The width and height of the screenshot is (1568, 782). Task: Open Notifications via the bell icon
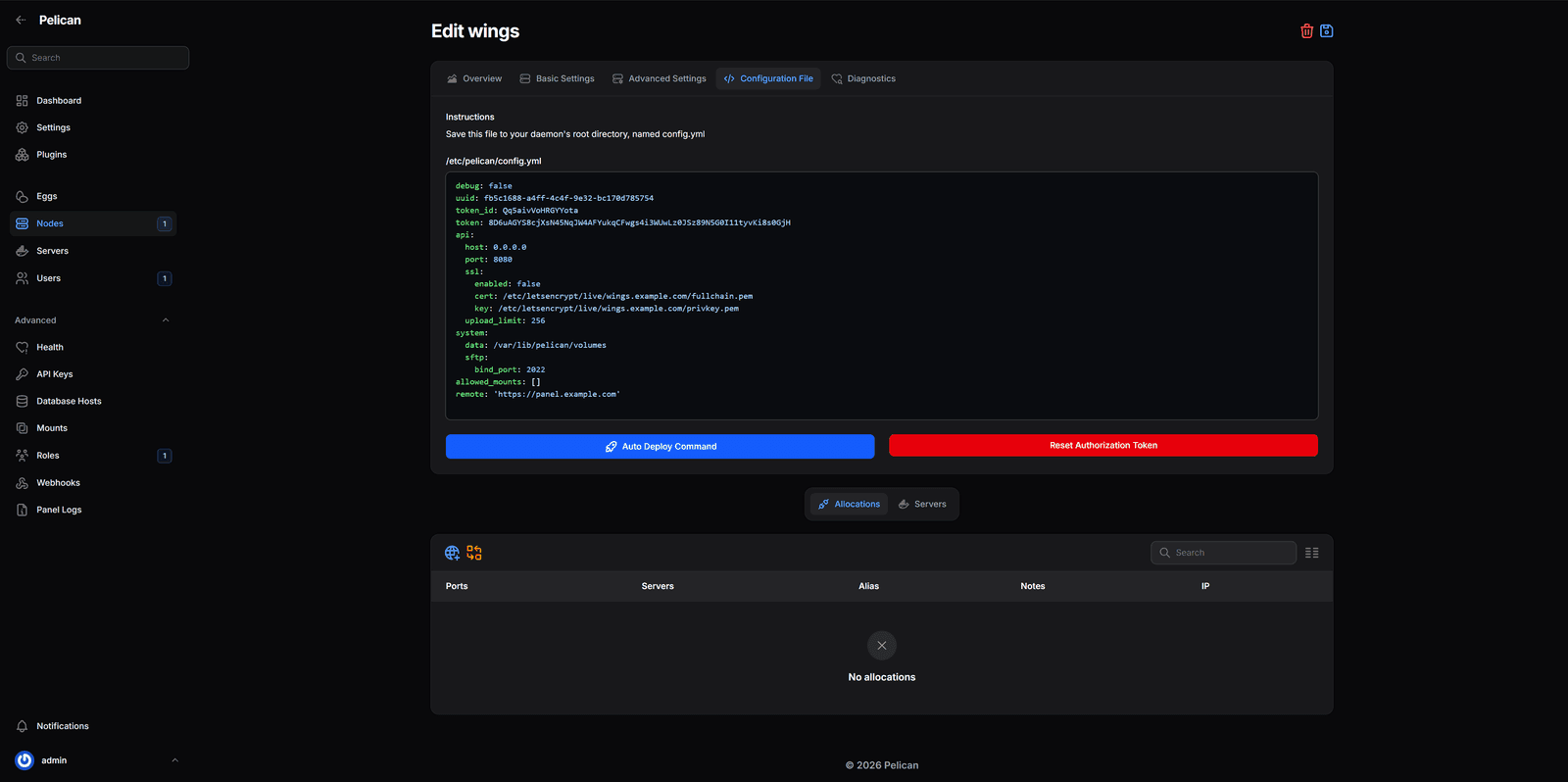click(x=22, y=726)
